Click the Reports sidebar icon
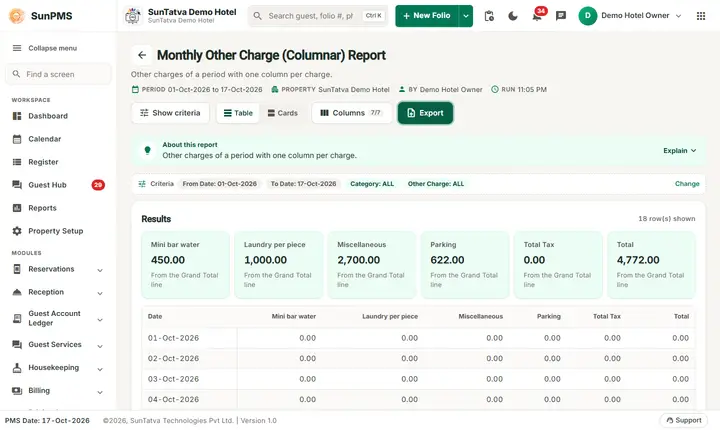This screenshot has height=430, width=720. [x=17, y=208]
